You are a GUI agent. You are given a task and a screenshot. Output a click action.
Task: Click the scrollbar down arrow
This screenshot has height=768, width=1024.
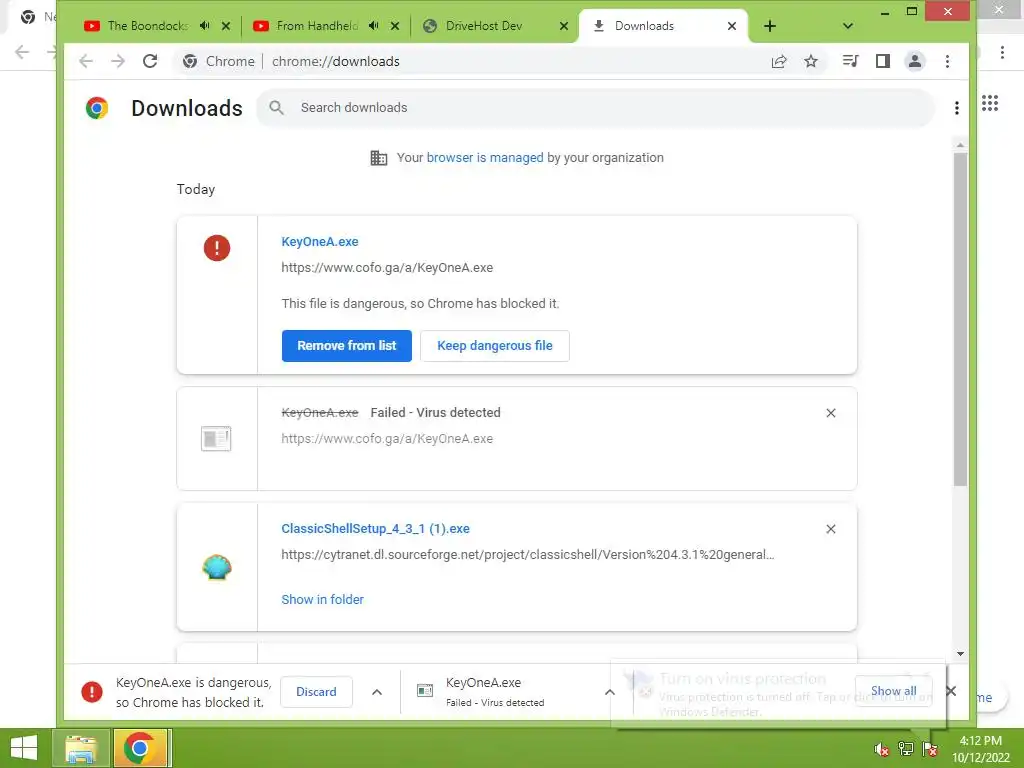pyautogui.click(x=960, y=654)
